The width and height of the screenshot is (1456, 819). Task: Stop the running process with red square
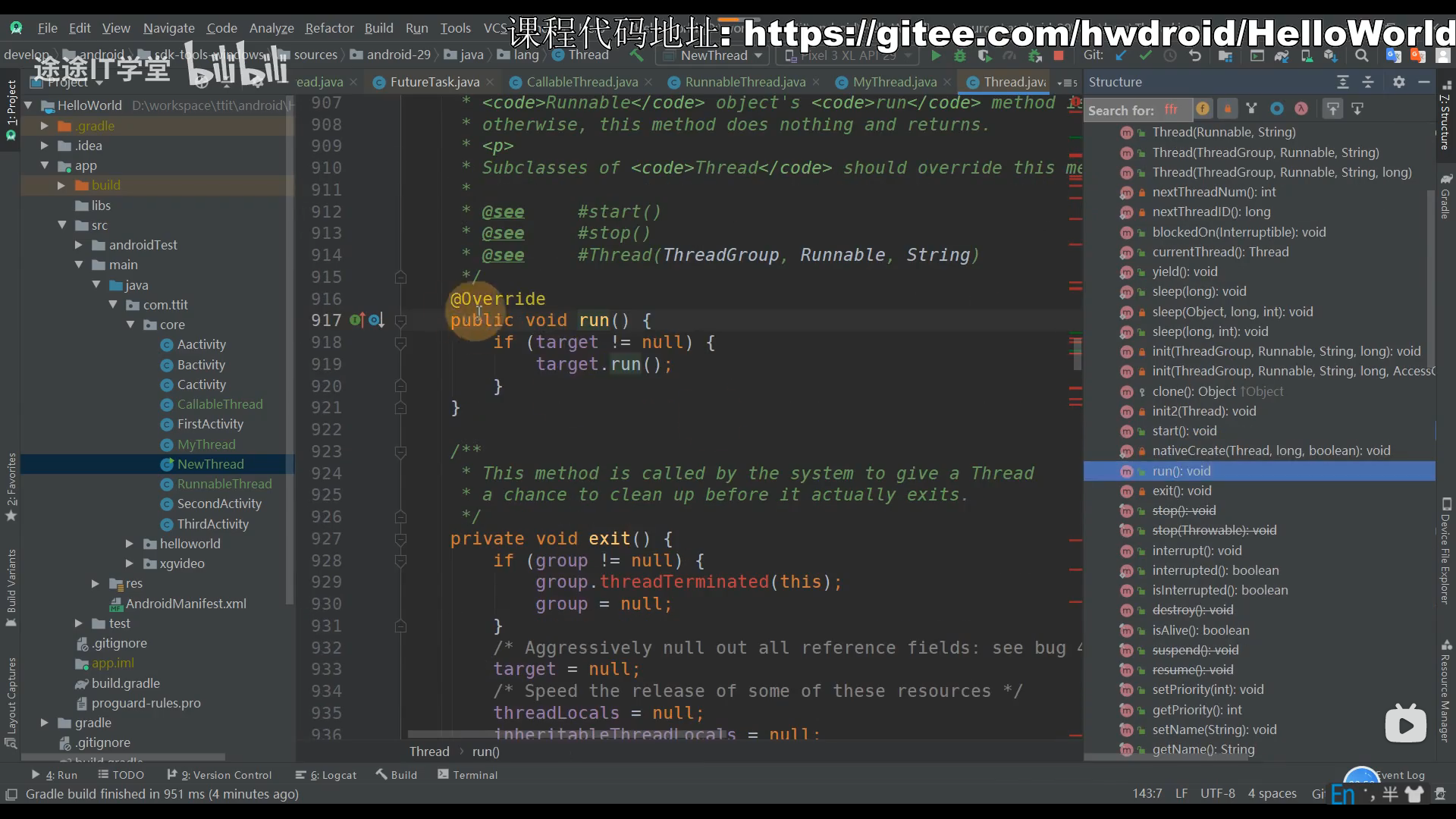[1059, 55]
